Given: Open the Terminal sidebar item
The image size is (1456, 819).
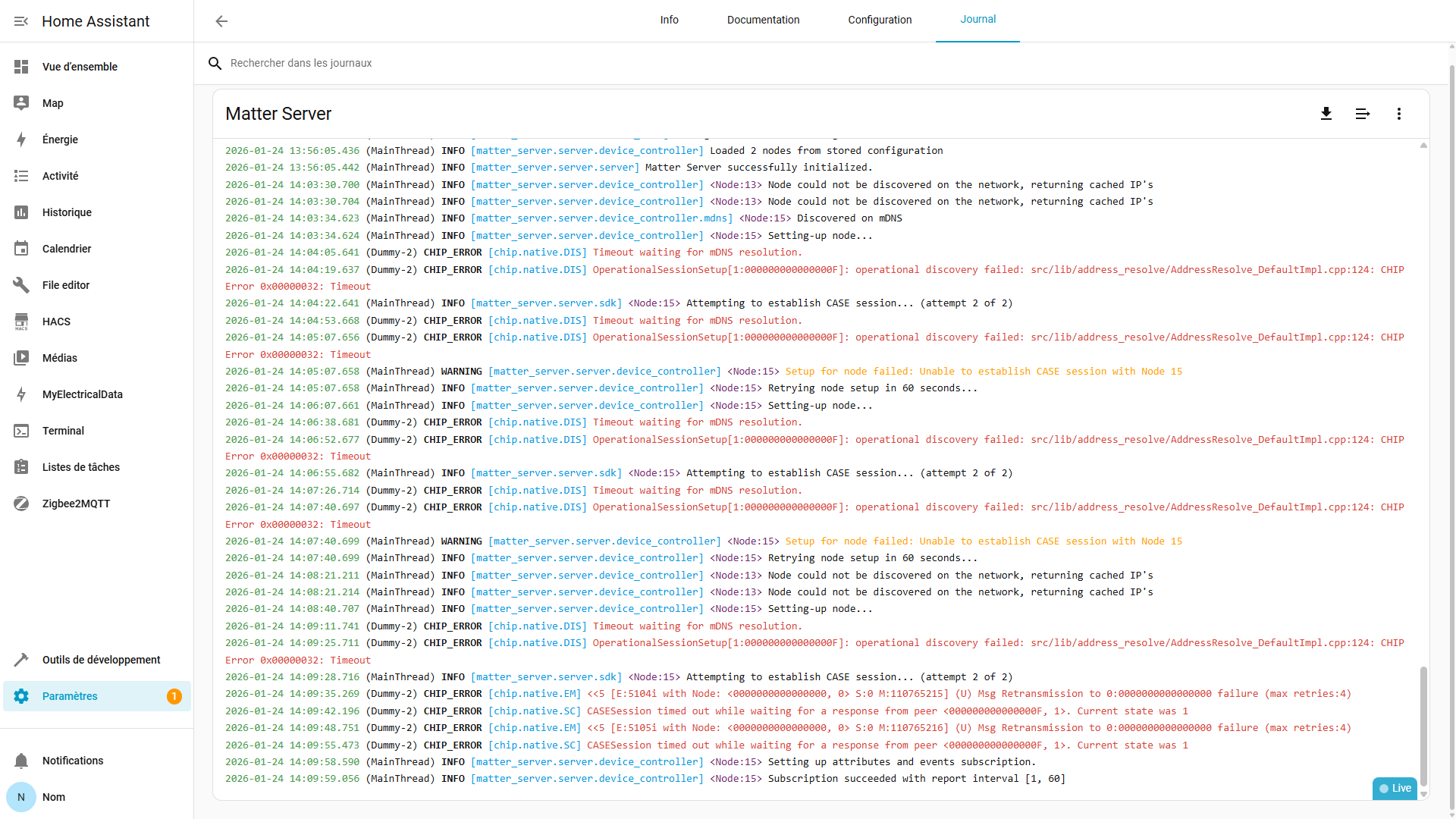Looking at the screenshot, I should point(63,431).
